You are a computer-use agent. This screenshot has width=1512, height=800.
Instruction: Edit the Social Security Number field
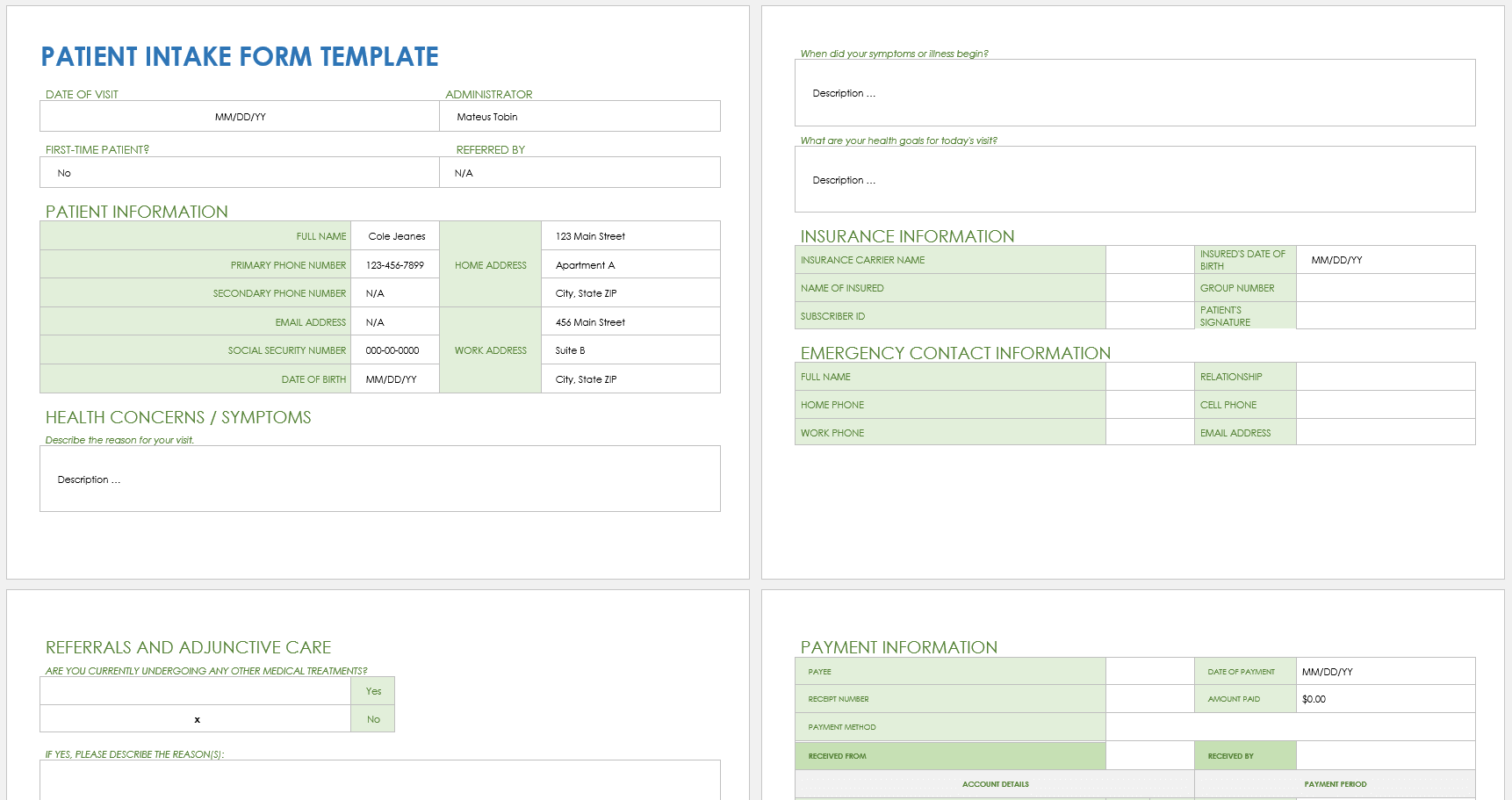[x=394, y=350]
